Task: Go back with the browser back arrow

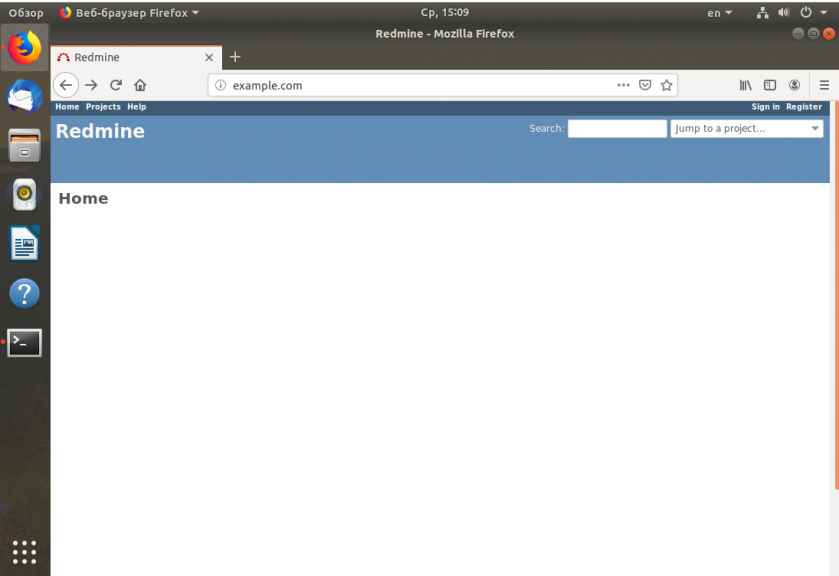Action: pyautogui.click(x=66, y=85)
